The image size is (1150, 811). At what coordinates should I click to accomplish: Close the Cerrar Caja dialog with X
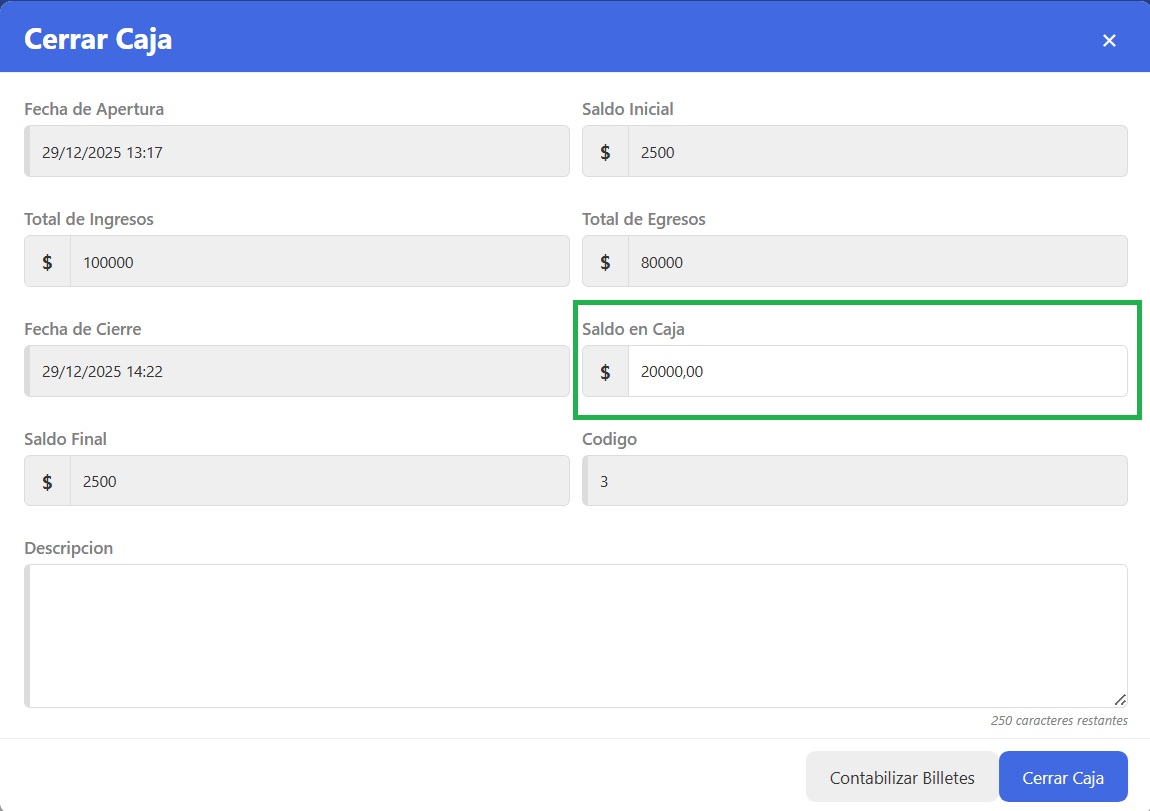[x=1108, y=40]
